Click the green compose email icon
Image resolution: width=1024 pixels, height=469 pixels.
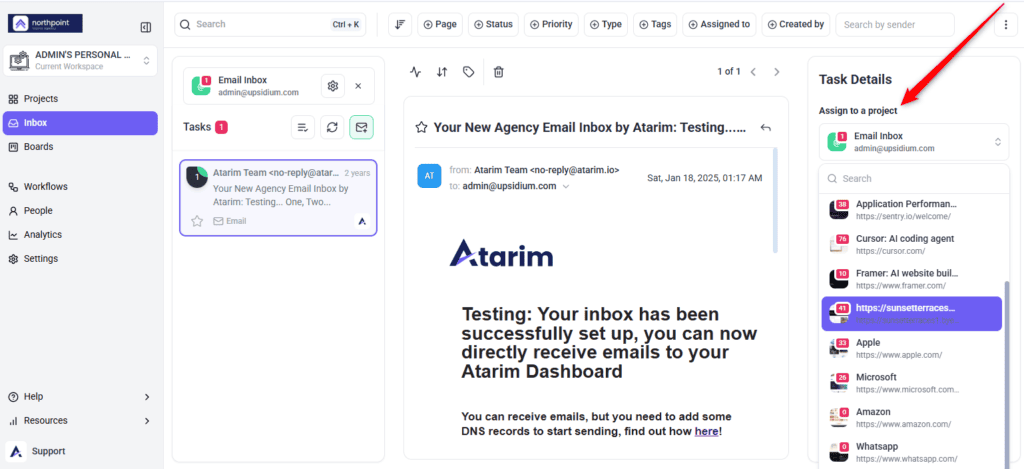pos(361,127)
